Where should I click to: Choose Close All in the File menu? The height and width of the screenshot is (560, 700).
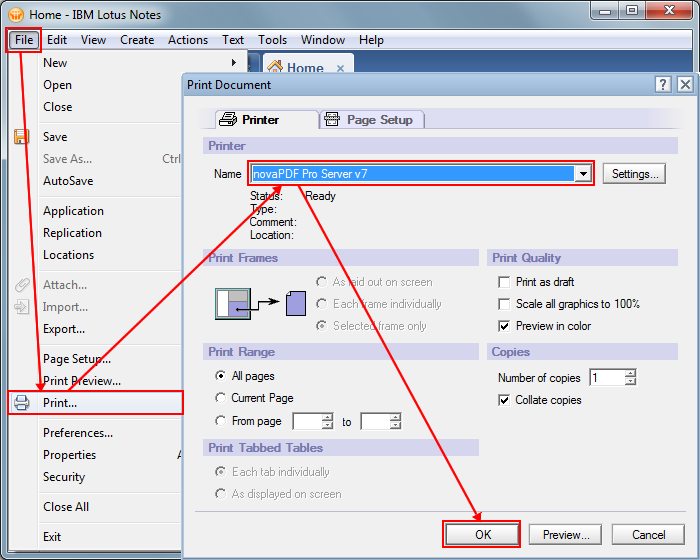point(66,507)
